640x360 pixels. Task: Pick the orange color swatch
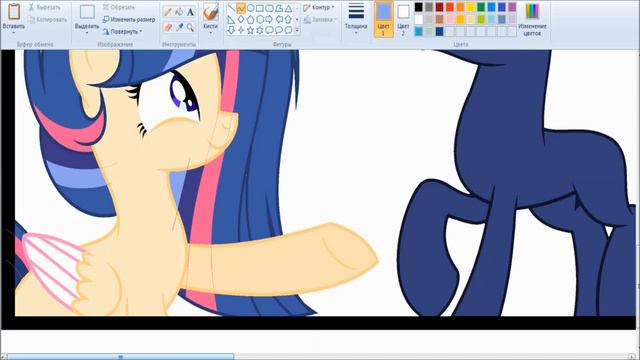click(460, 7)
